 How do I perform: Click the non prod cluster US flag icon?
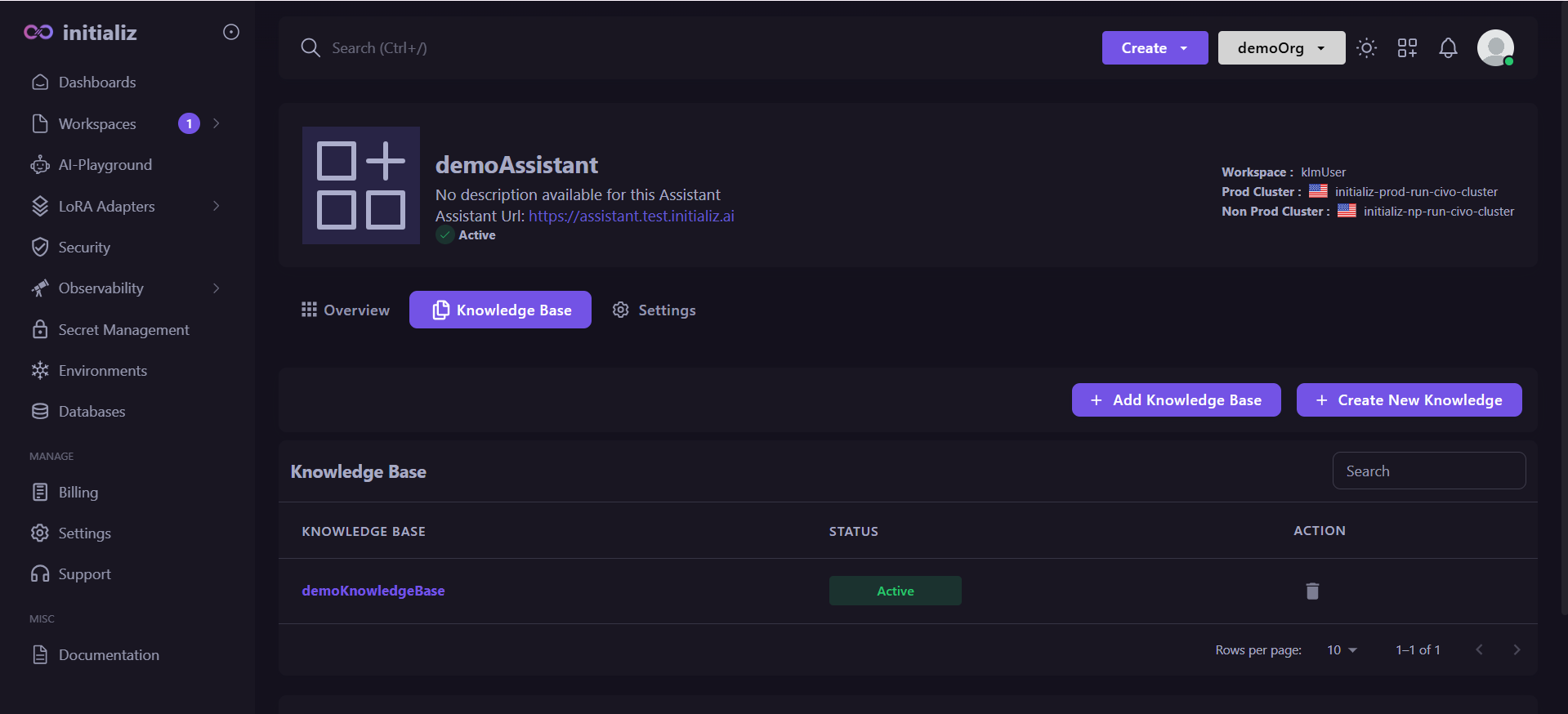[x=1347, y=211]
